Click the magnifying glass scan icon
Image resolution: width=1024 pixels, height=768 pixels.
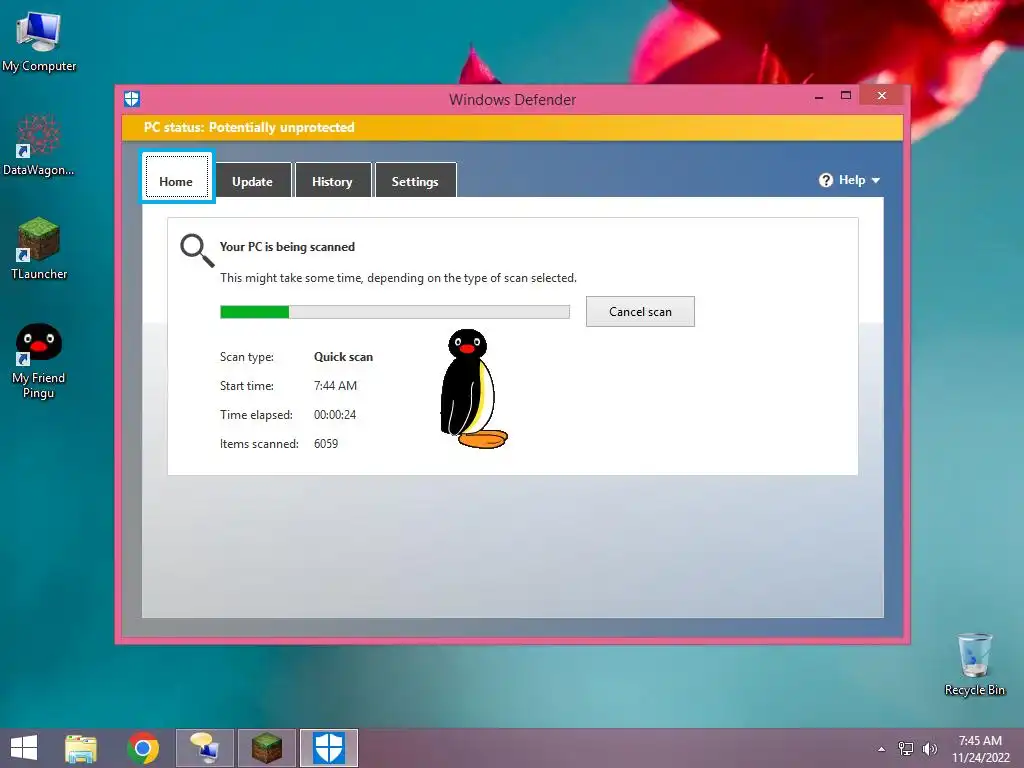tap(197, 251)
